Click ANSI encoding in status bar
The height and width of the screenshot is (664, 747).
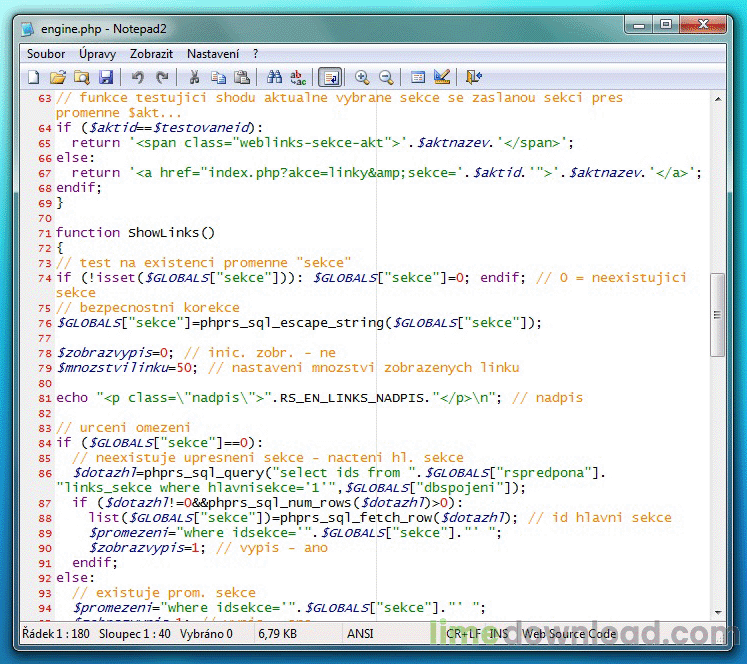pyautogui.click(x=360, y=633)
